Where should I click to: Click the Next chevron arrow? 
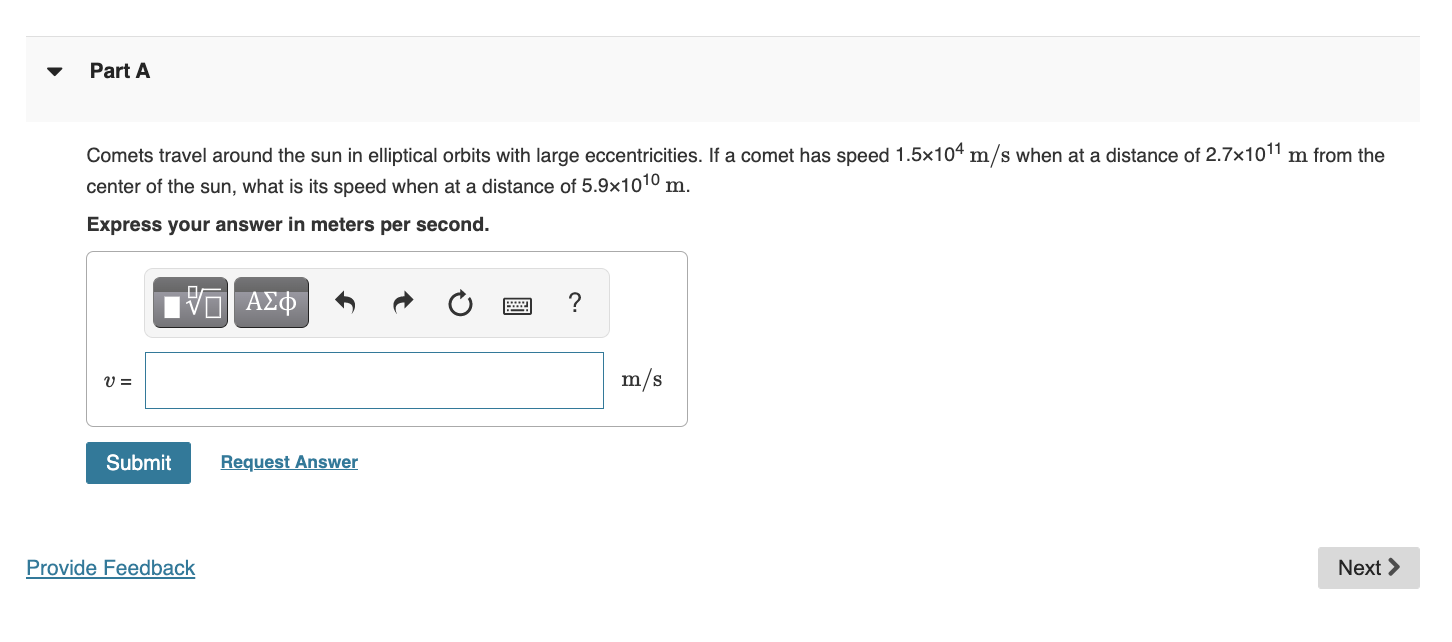point(1391,567)
